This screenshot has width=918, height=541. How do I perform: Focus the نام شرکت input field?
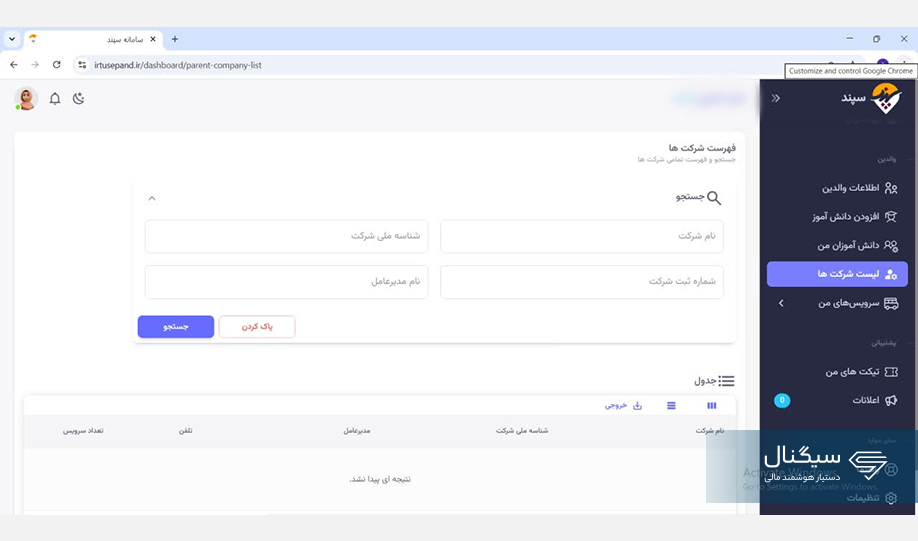click(582, 236)
